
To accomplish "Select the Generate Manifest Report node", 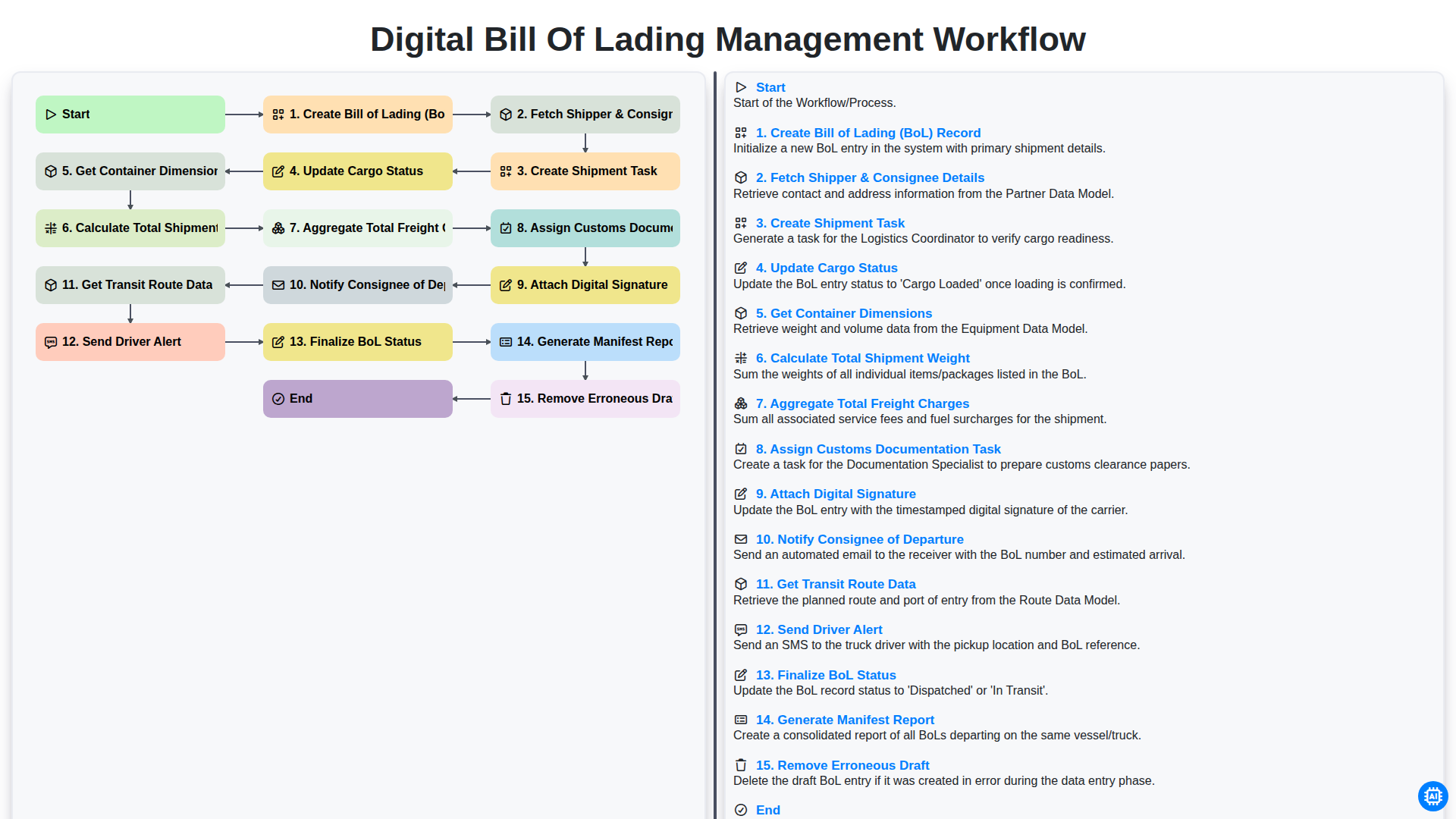I will point(585,342).
